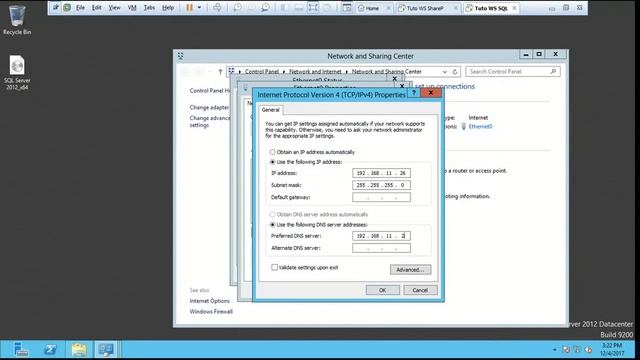This screenshot has width=640, height=360.
Task: Open Windows PowerShell from the taskbar
Action: point(50,350)
